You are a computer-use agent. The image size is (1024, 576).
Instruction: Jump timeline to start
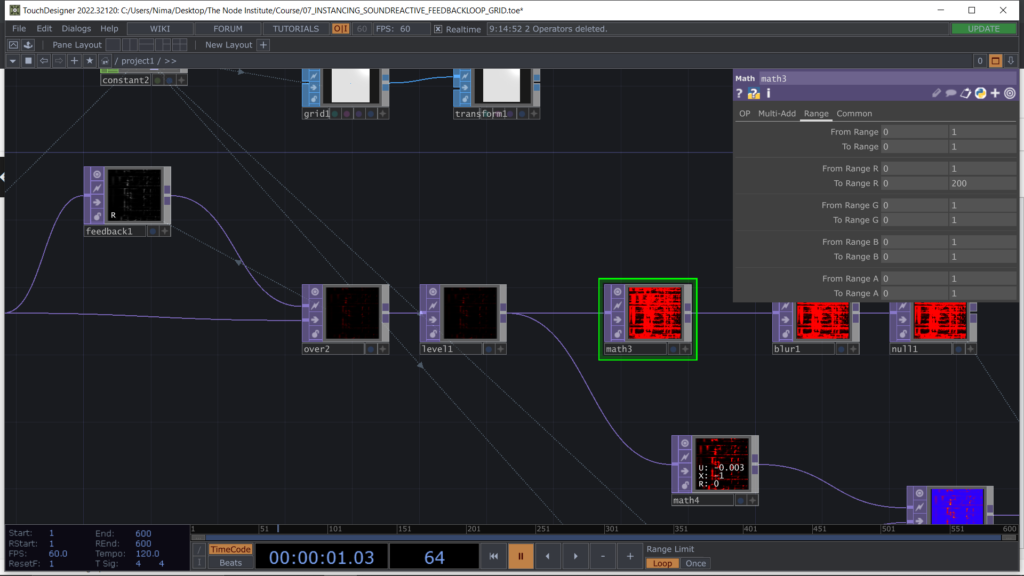click(494, 556)
